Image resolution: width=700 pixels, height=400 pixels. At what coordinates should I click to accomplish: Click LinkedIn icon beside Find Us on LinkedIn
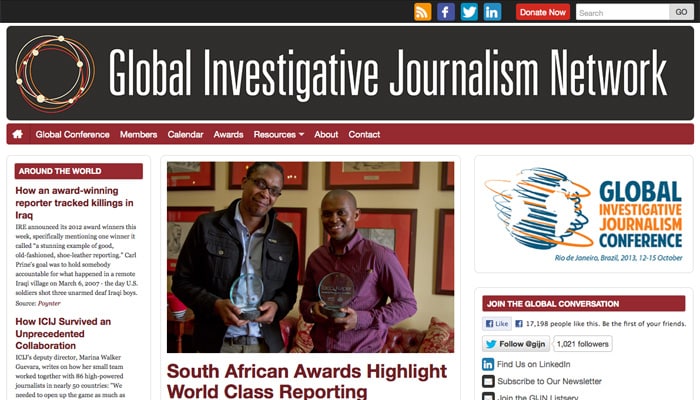[x=488, y=364]
